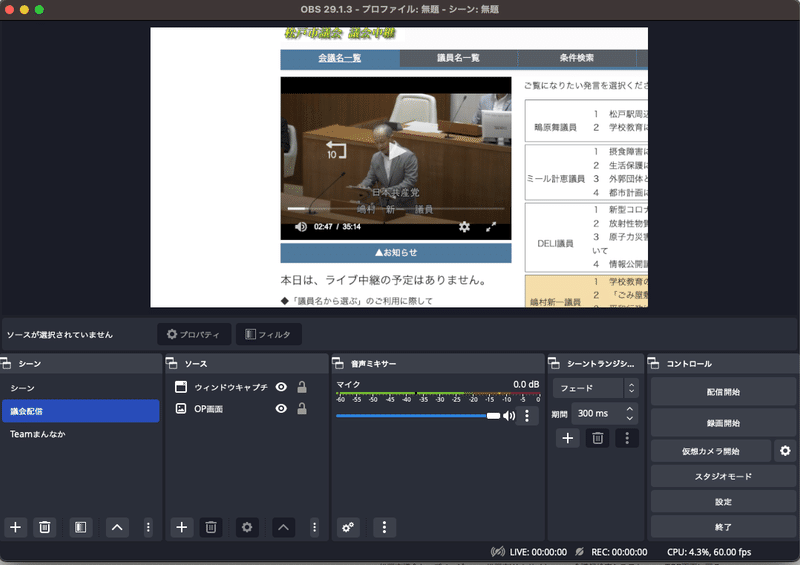The height and width of the screenshot is (565, 800).
Task: Click 議員名一覧 tab in preview
Action: (x=458, y=58)
